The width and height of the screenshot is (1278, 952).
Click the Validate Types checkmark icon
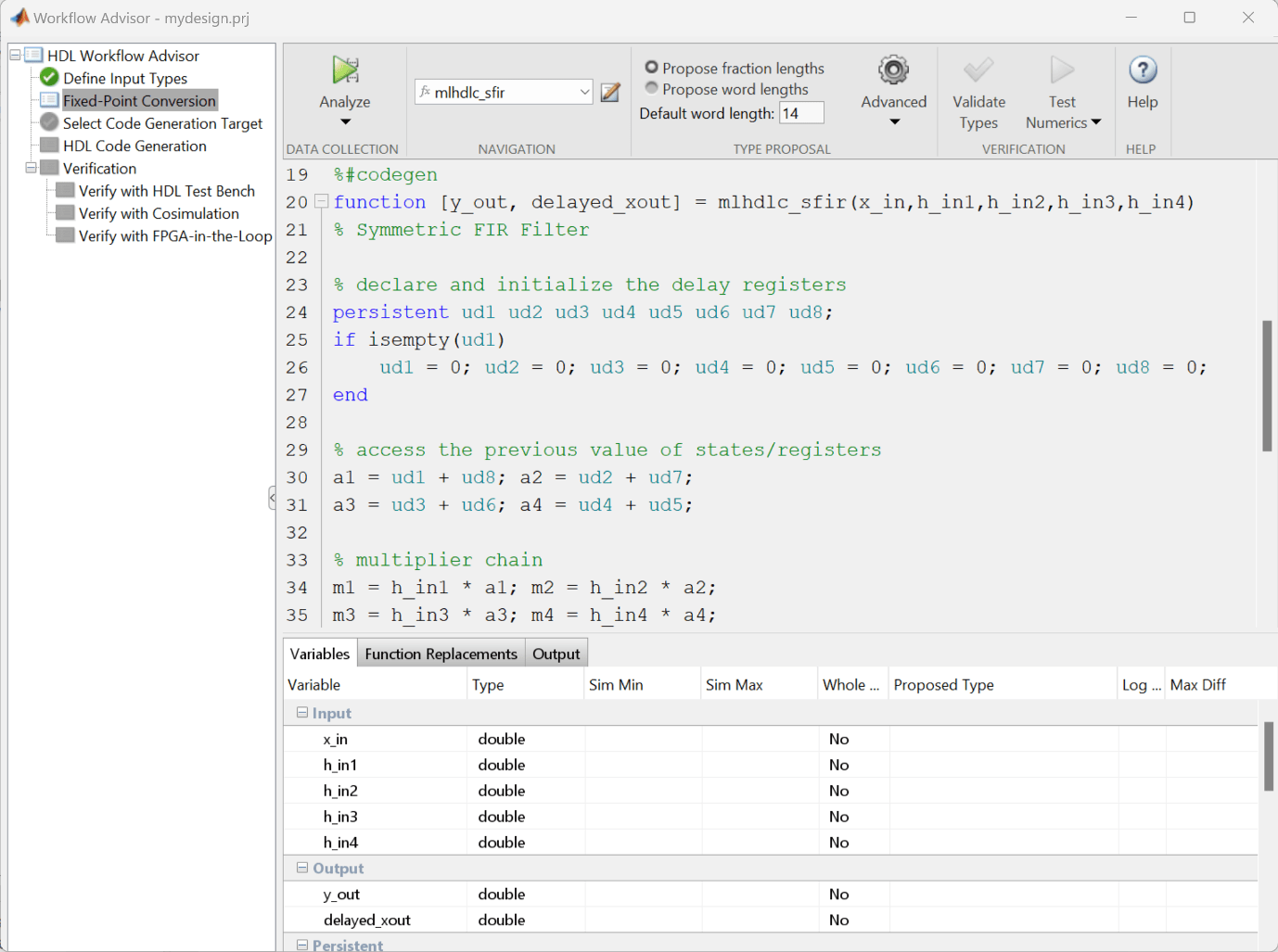coord(978,70)
